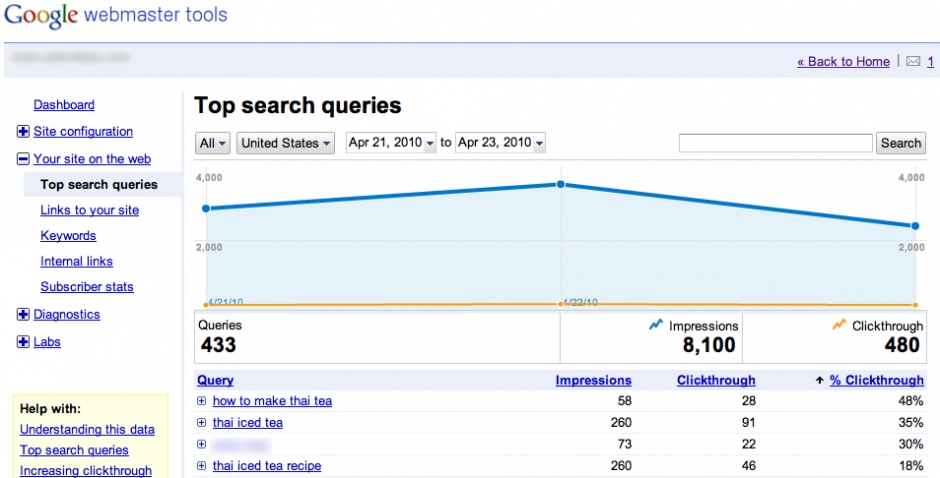Viewport: 940px width, 478px height.
Task: Click the sort arrow beside % Clickthrough
Action: click(x=820, y=380)
